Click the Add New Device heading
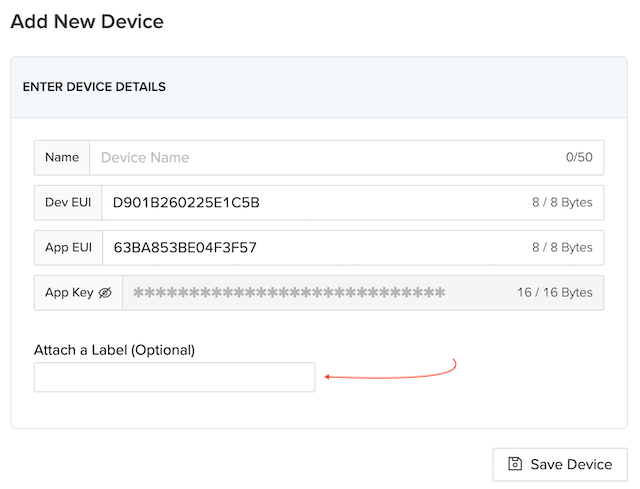 pyautogui.click(x=87, y=21)
